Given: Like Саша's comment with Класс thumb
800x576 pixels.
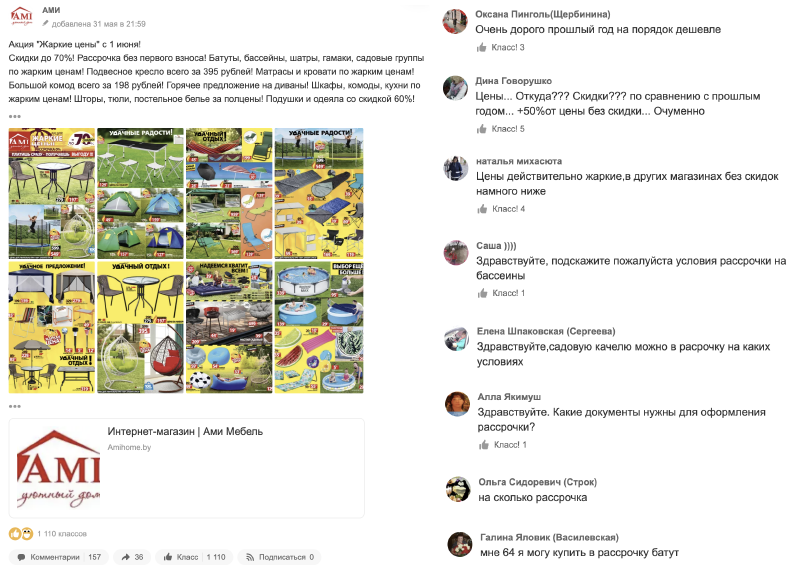Looking at the screenshot, I should 501,293.
